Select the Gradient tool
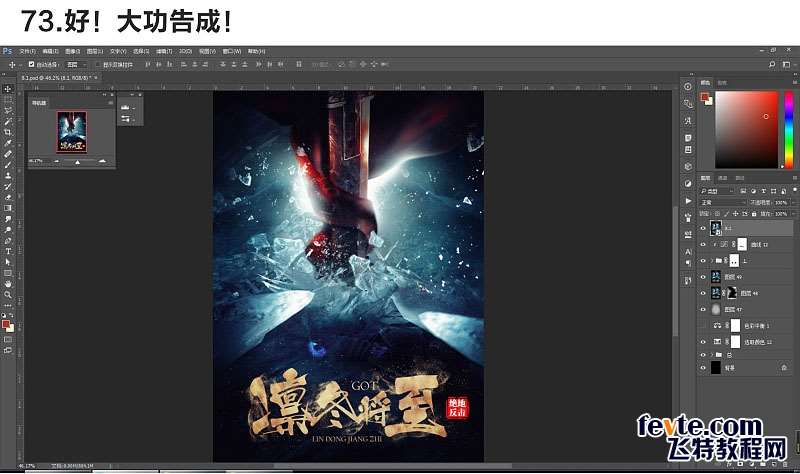This screenshot has width=800, height=474. [8, 208]
